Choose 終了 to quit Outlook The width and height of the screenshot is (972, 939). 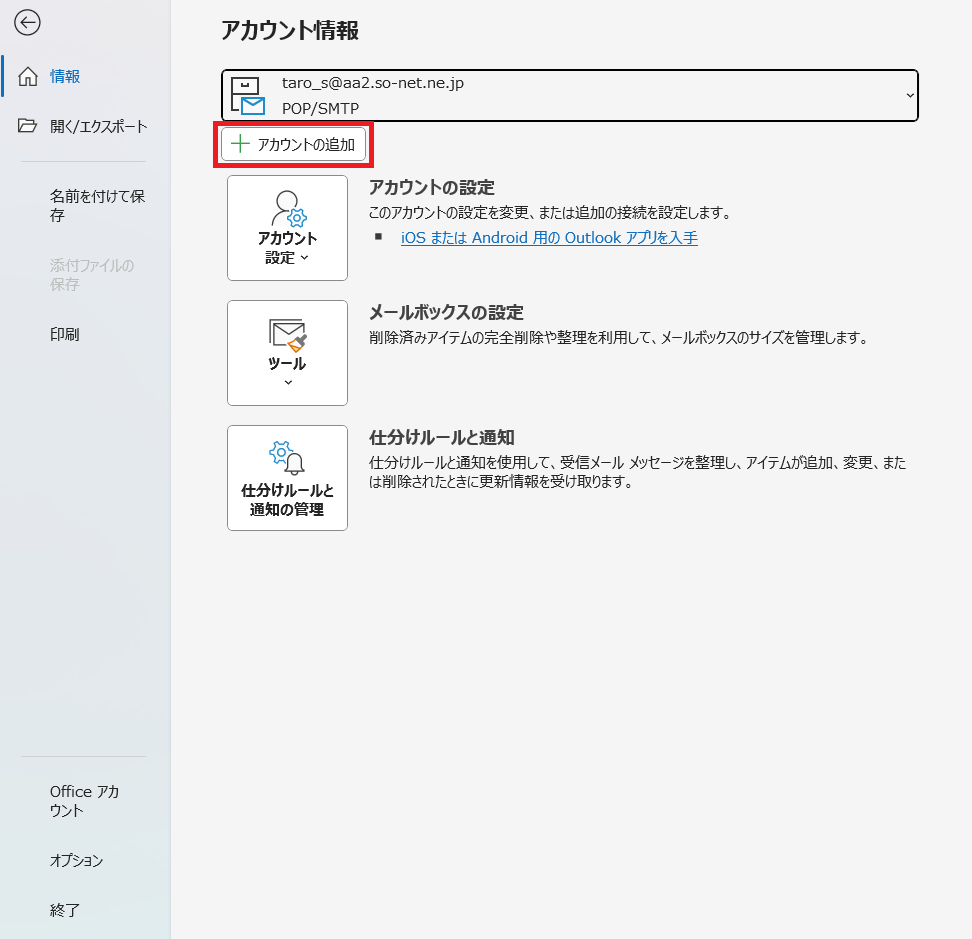64,910
